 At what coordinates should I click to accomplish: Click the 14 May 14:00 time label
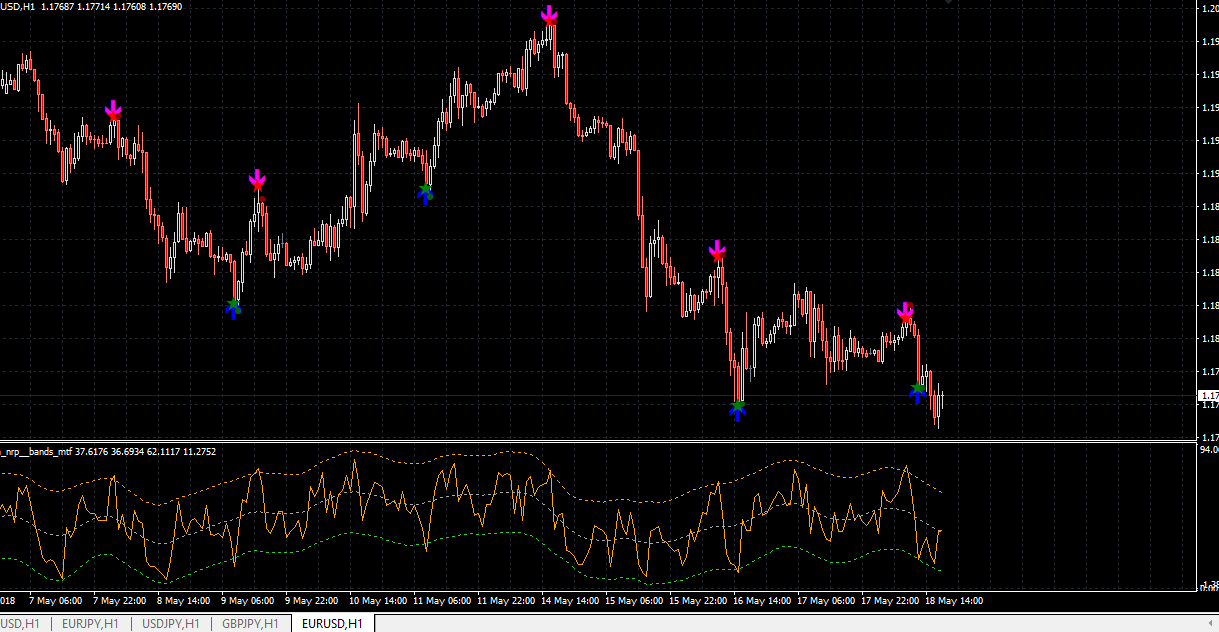tap(570, 601)
